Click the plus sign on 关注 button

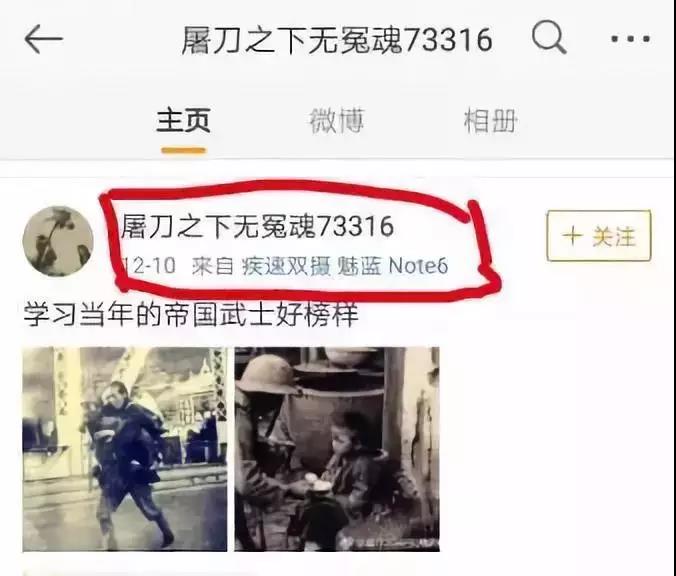click(573, 236)
